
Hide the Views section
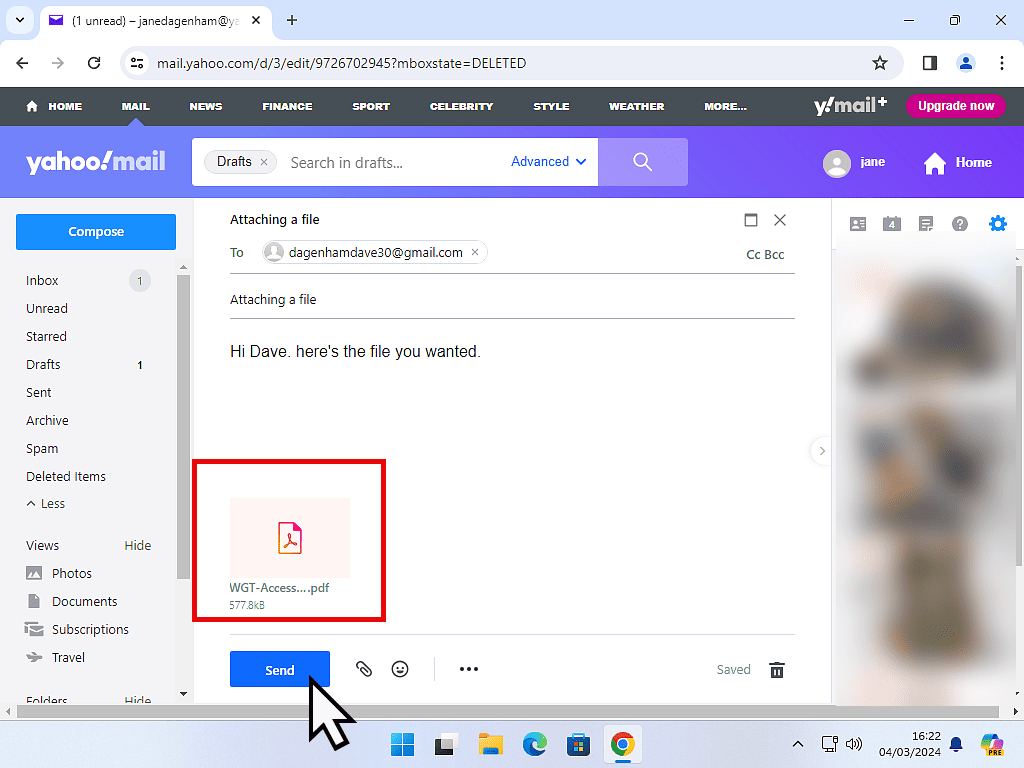[x=138, y=545]
